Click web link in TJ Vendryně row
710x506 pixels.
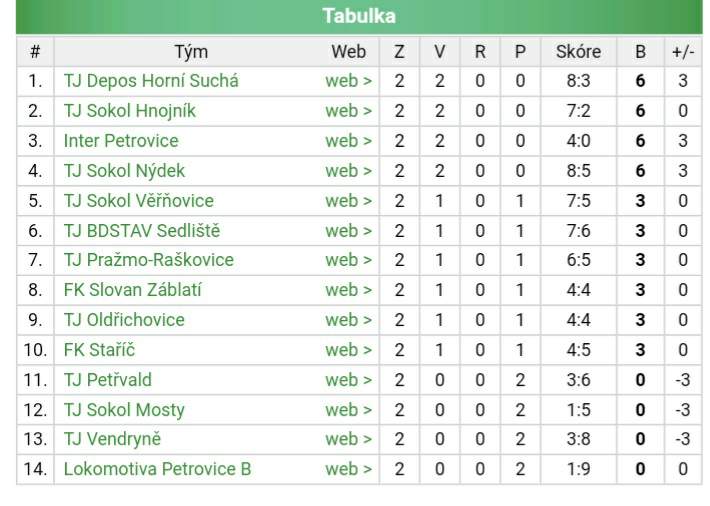tap(348, 439)
